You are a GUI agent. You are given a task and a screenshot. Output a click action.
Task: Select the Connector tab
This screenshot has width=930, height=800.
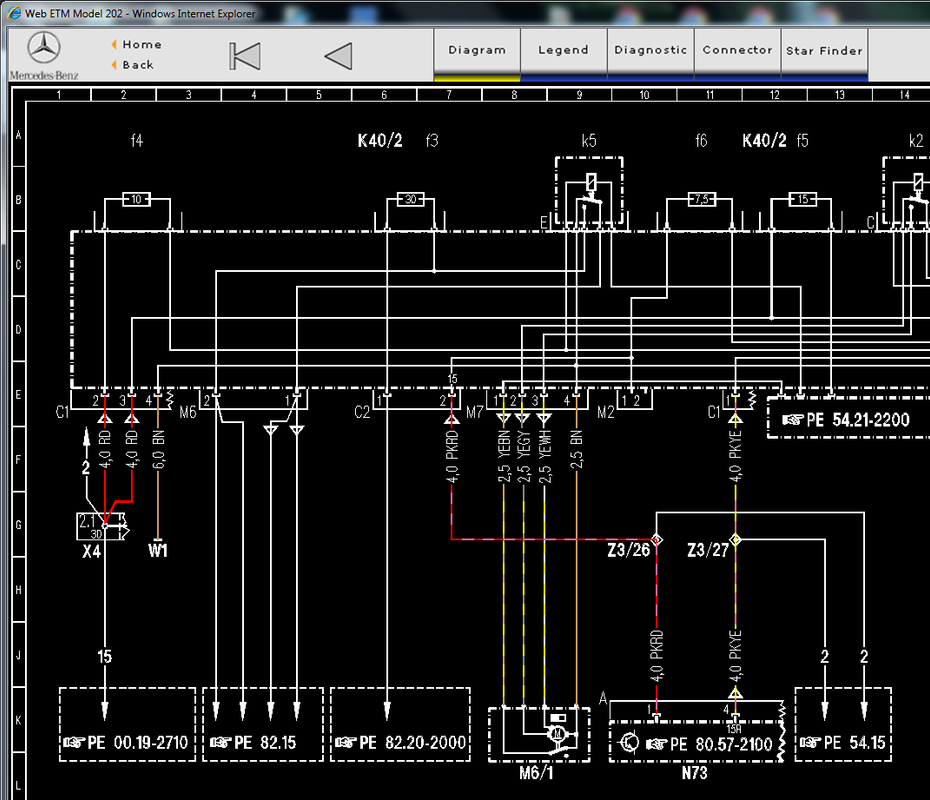tap(737, 51)
